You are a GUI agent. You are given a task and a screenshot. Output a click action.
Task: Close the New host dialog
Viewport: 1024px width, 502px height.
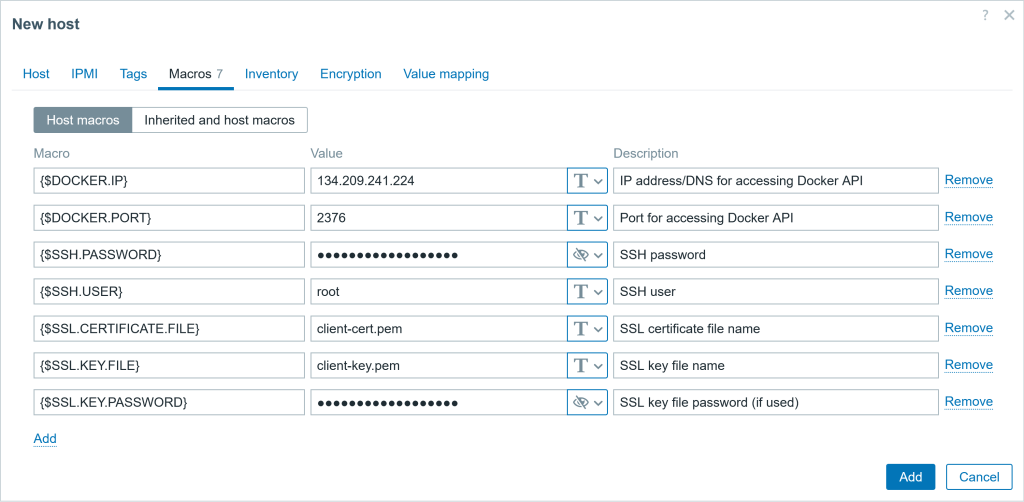(x=1009, y=16)
